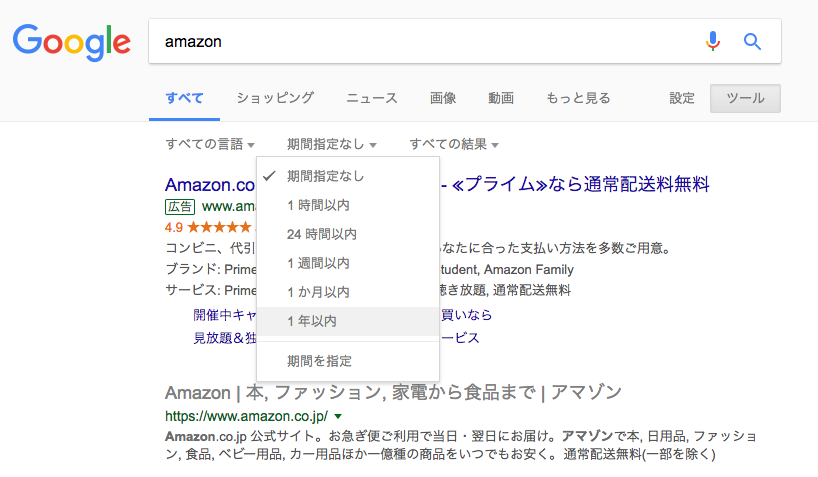Image resolution: width=818 pixels, height=477 pixels.
Task: Collapse the 期間指定なし time dropdown
Action: click(x=331, y=144)
